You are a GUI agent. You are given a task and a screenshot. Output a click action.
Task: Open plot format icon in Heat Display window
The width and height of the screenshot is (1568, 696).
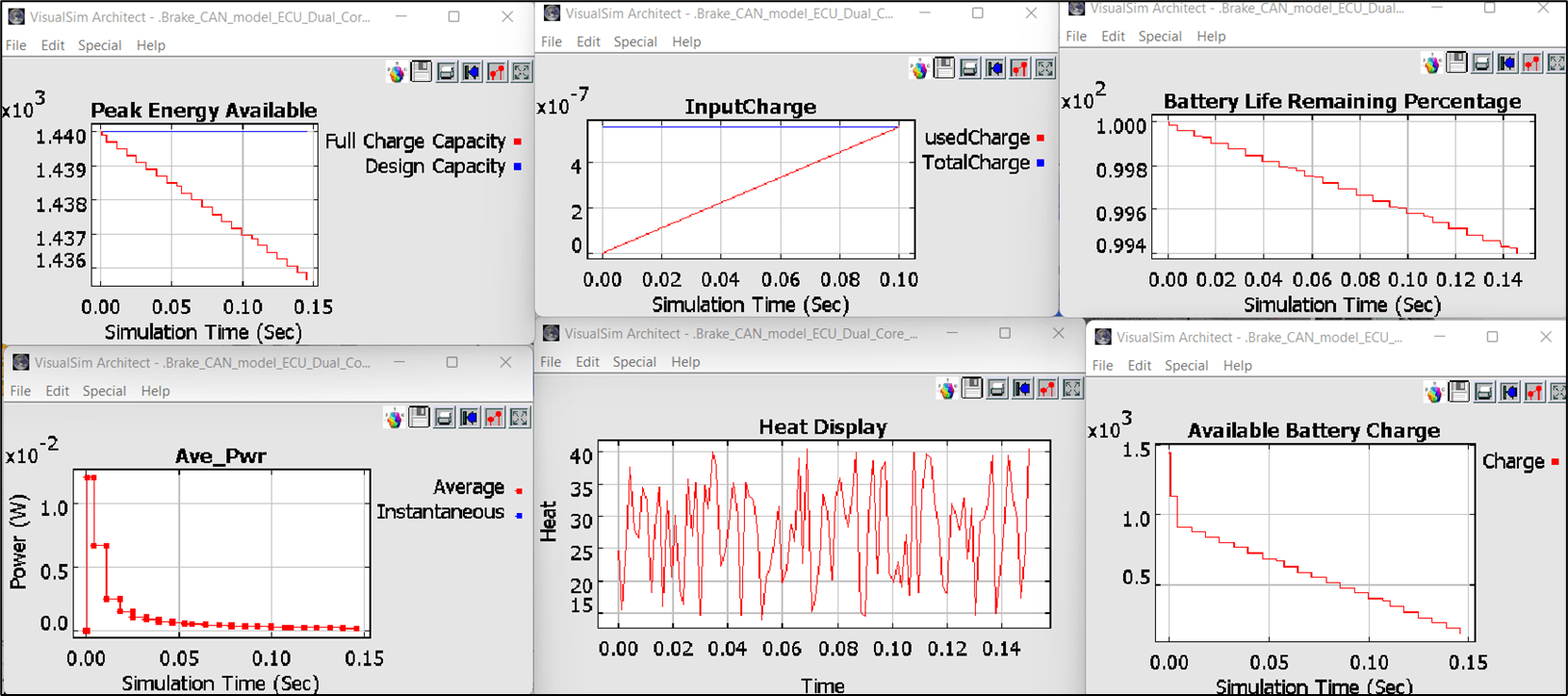pos(1047,389)
